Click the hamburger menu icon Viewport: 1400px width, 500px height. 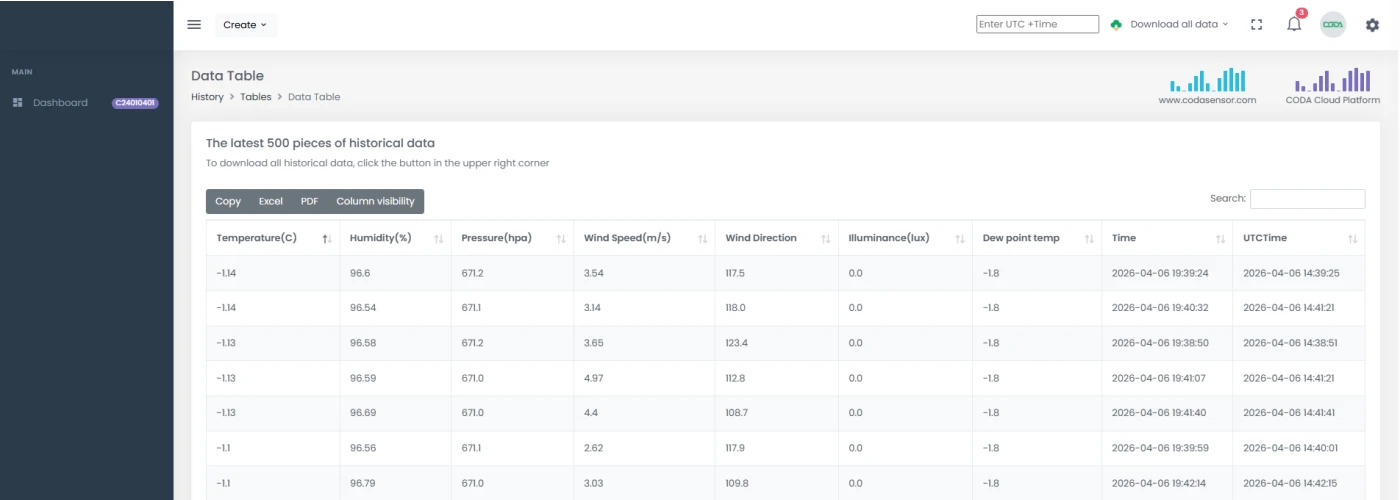click(194, 25)
